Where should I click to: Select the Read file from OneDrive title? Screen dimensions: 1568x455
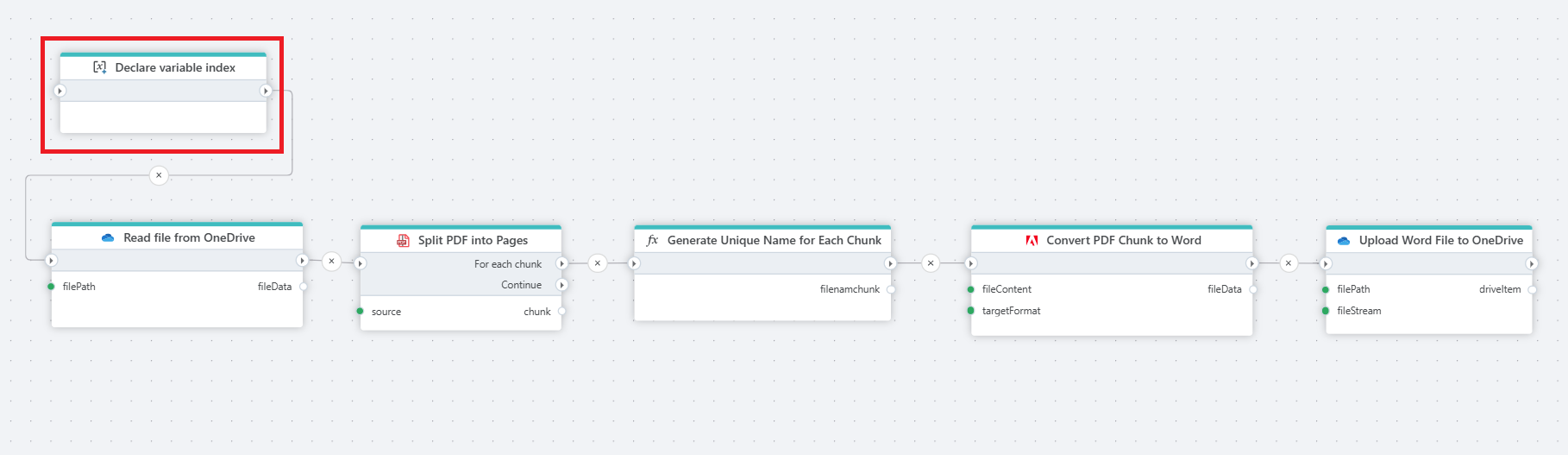click(189, 238)
